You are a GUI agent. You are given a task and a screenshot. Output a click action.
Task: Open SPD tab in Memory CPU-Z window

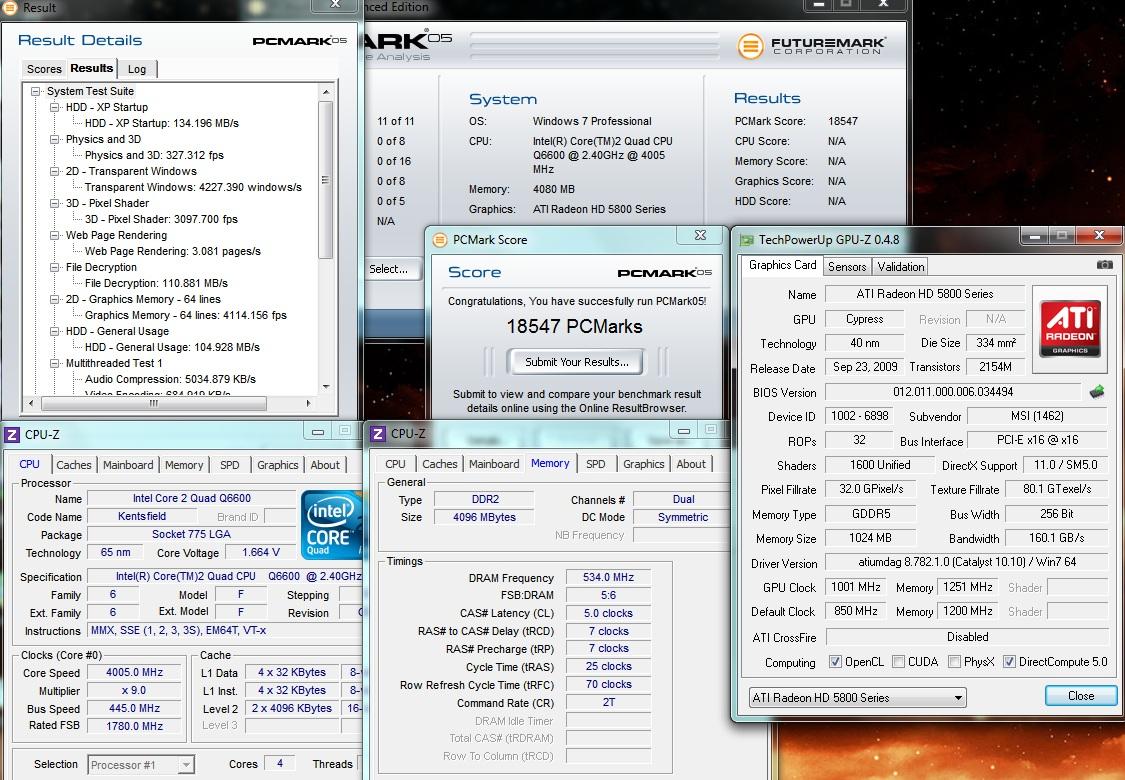[596, 464]
